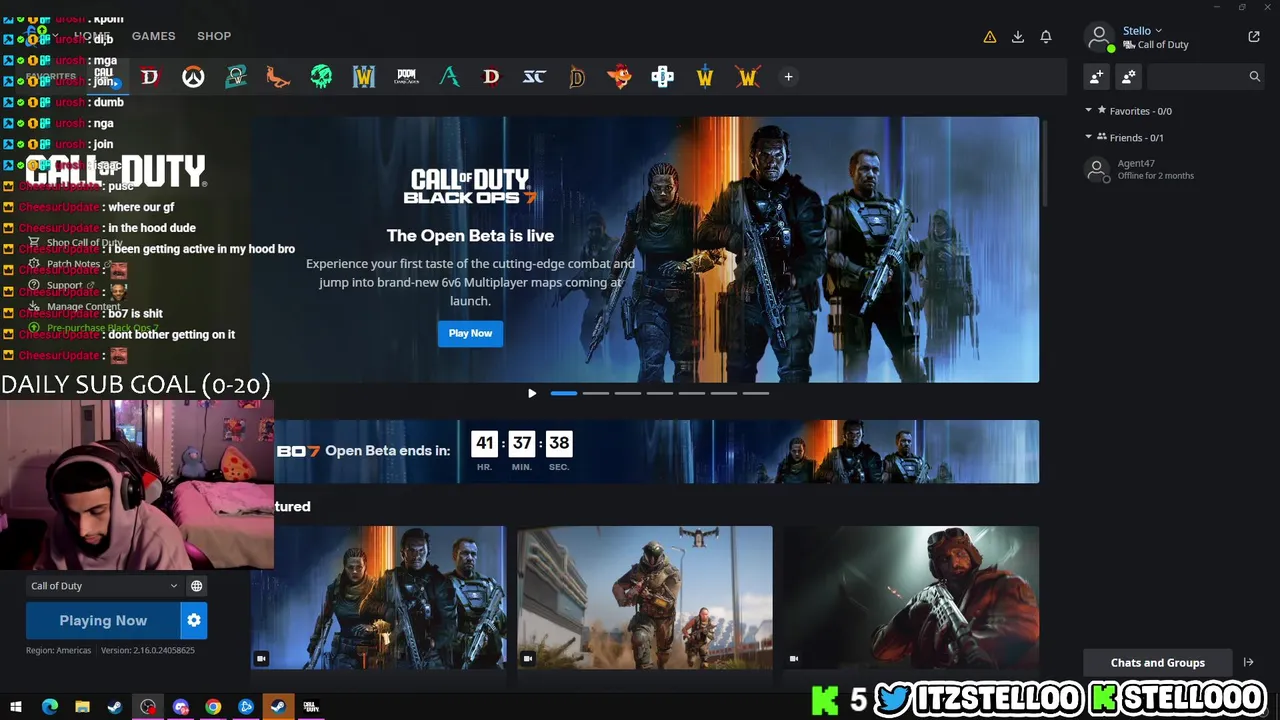Pop out the social panel
1280x720 pixels.
coord(1254,37)
